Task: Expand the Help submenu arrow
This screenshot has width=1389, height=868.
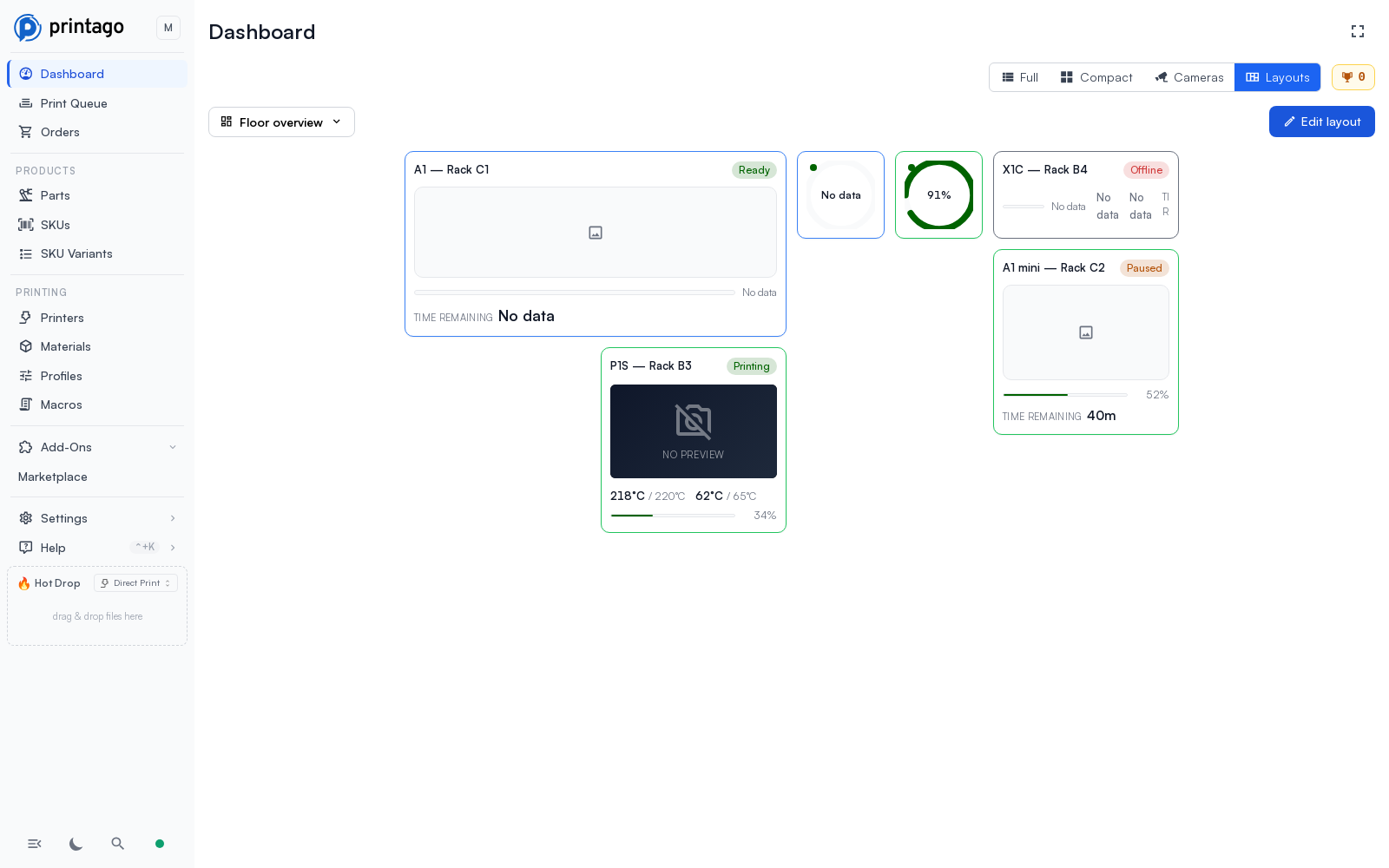Action: [x=173, y=548]
